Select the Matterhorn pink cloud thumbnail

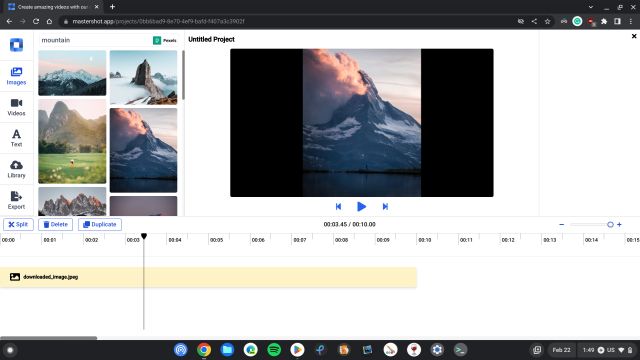(x=143, y=150)
